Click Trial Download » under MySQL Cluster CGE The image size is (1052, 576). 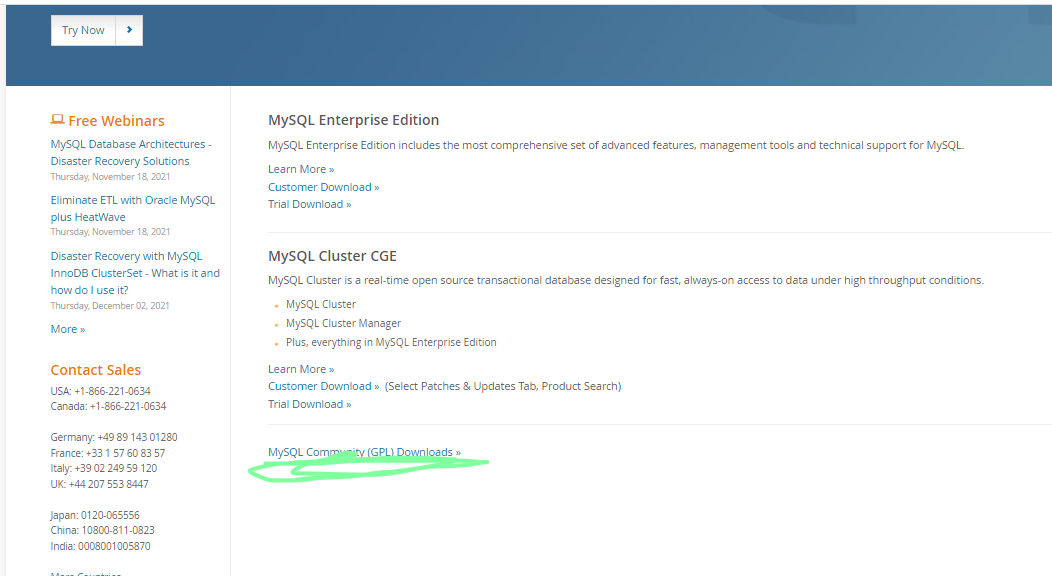tap(309, 404)
